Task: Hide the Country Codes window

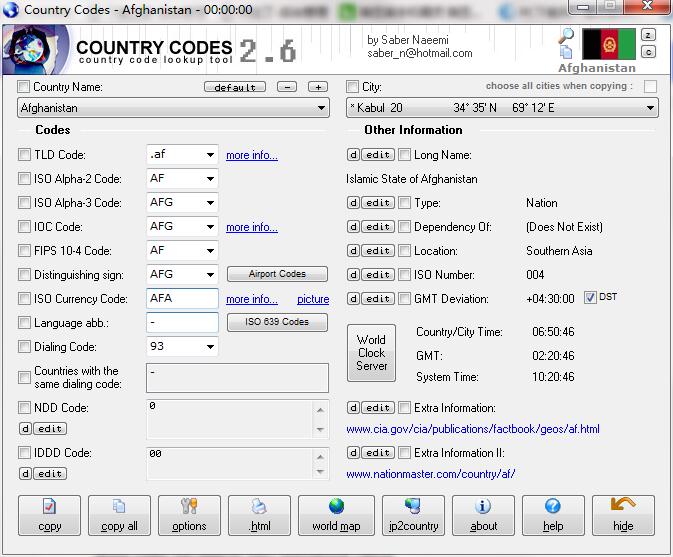Action: click(x=623, y=515)
